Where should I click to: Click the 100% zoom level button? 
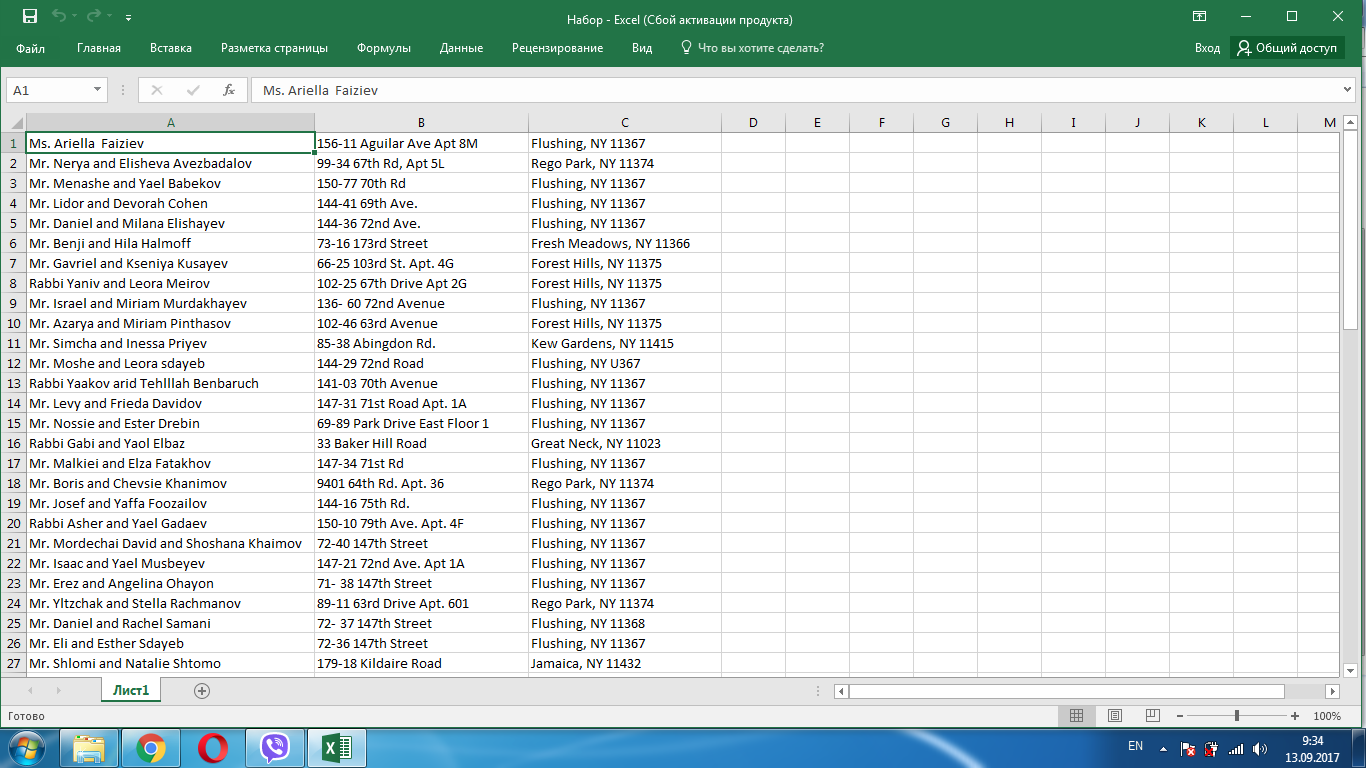click(1327, 716)
